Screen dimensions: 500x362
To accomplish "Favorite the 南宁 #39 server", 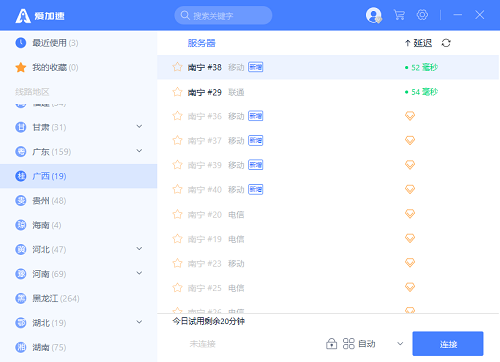I will [x=177, y=165].
